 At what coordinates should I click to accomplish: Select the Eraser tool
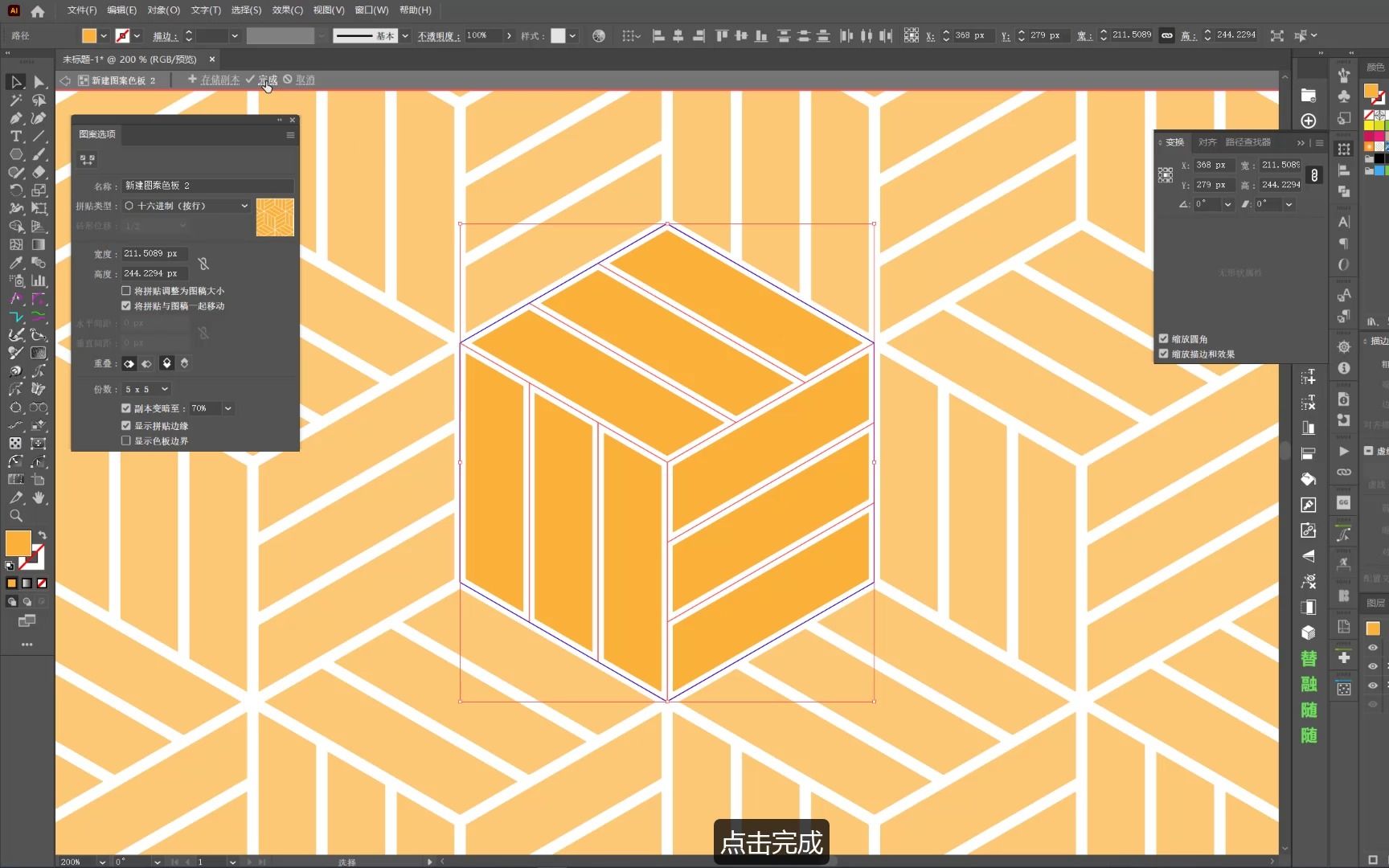click(x=39, y=172)
